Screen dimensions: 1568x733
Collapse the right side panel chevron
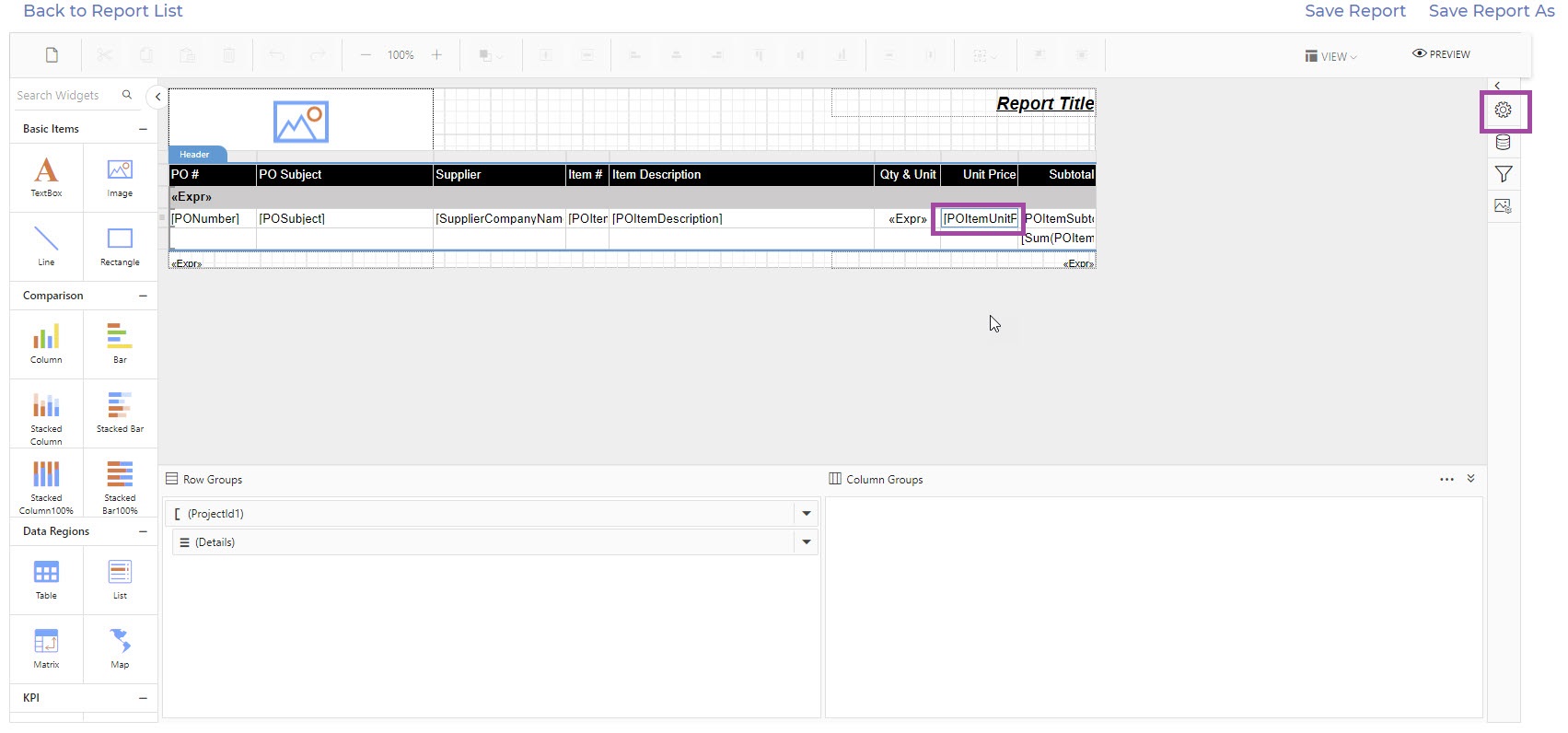(1497, 86)
